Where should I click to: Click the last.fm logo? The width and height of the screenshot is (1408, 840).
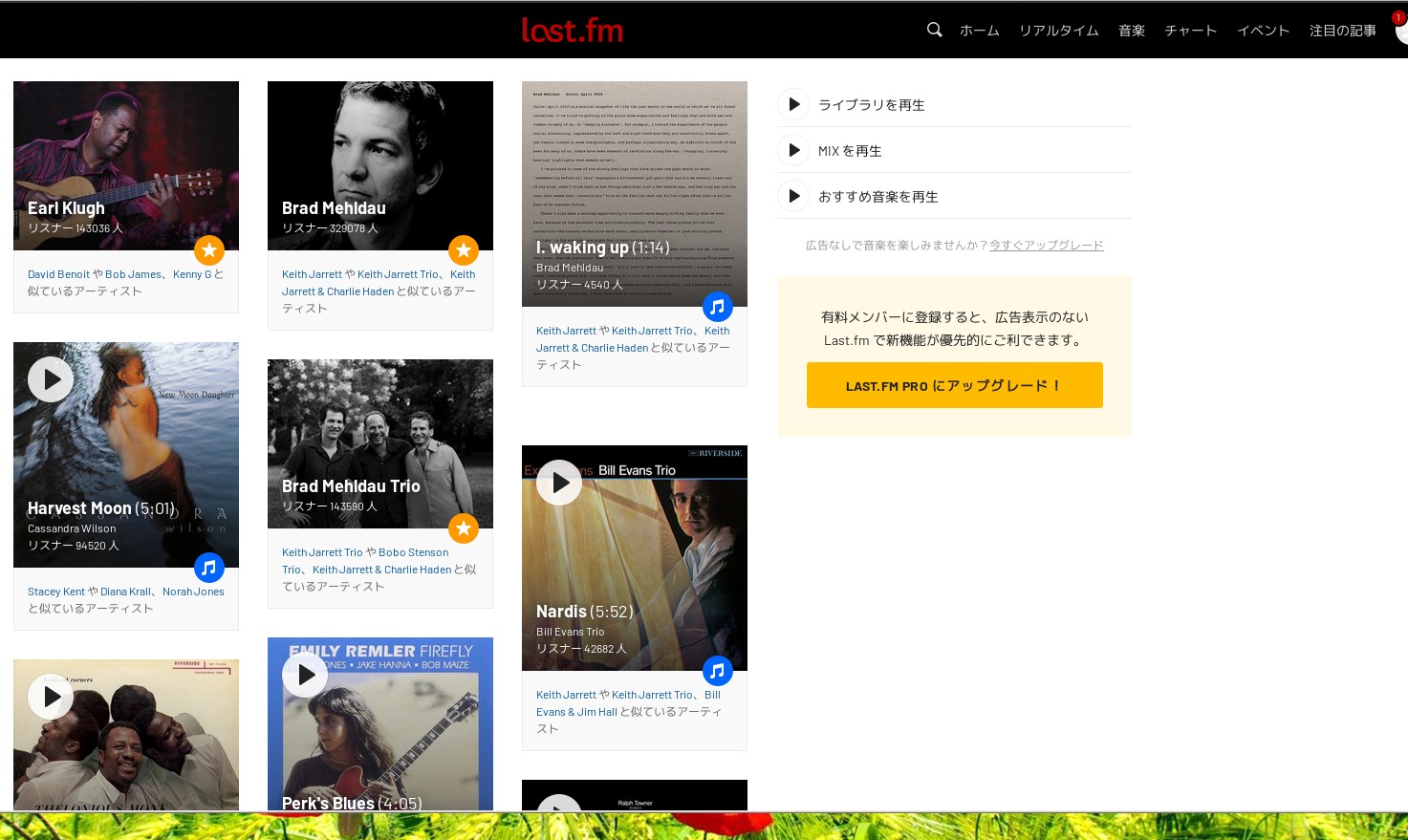coord(572,31)
